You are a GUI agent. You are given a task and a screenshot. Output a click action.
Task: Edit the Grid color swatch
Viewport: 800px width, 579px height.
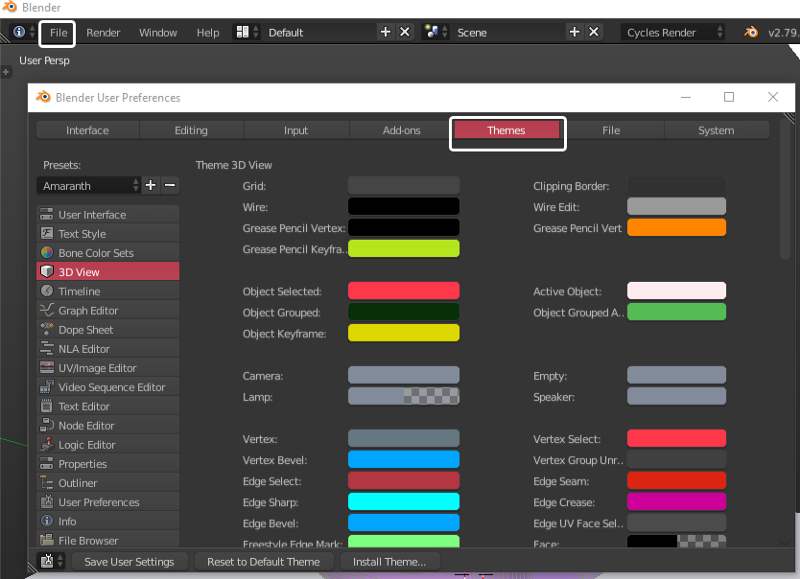[x=404, y=186]
